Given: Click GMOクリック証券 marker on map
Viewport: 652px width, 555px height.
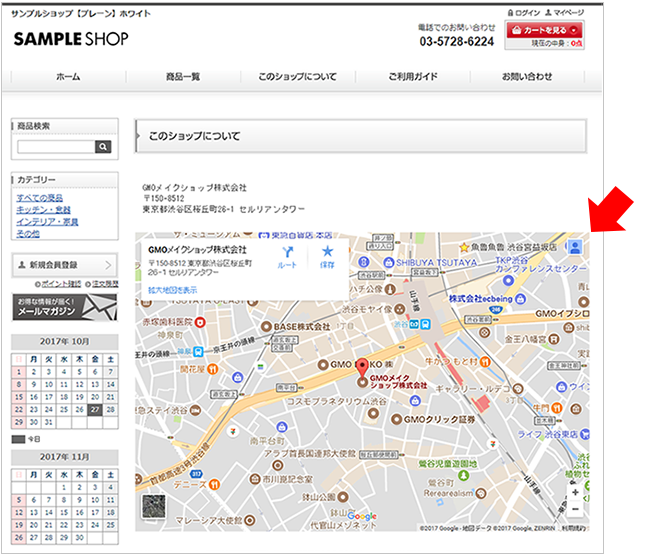Looking at the screenshot, I should point(396,419).
